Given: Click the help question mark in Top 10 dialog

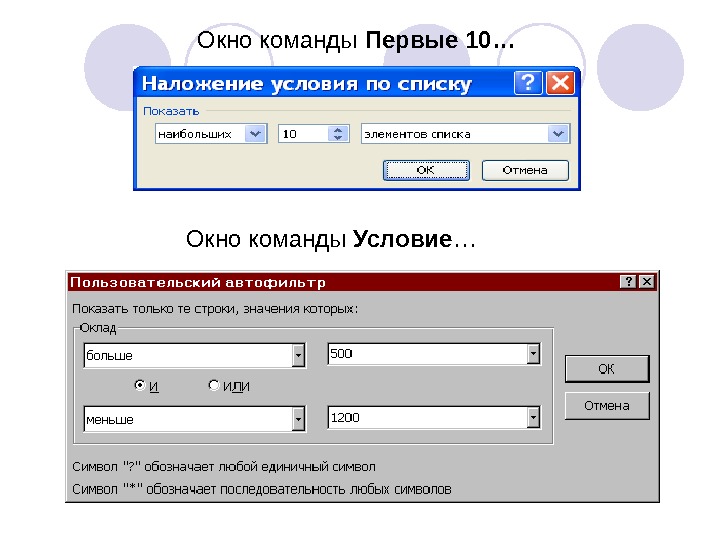Looking at the screenshot, I should [528, 83].
